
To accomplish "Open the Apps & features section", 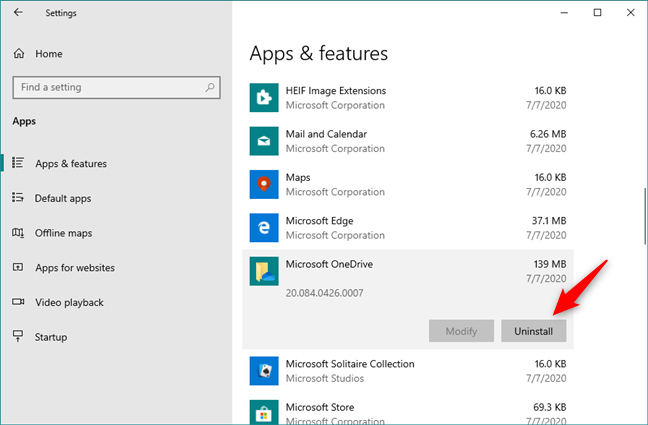I will pos(71,164).
